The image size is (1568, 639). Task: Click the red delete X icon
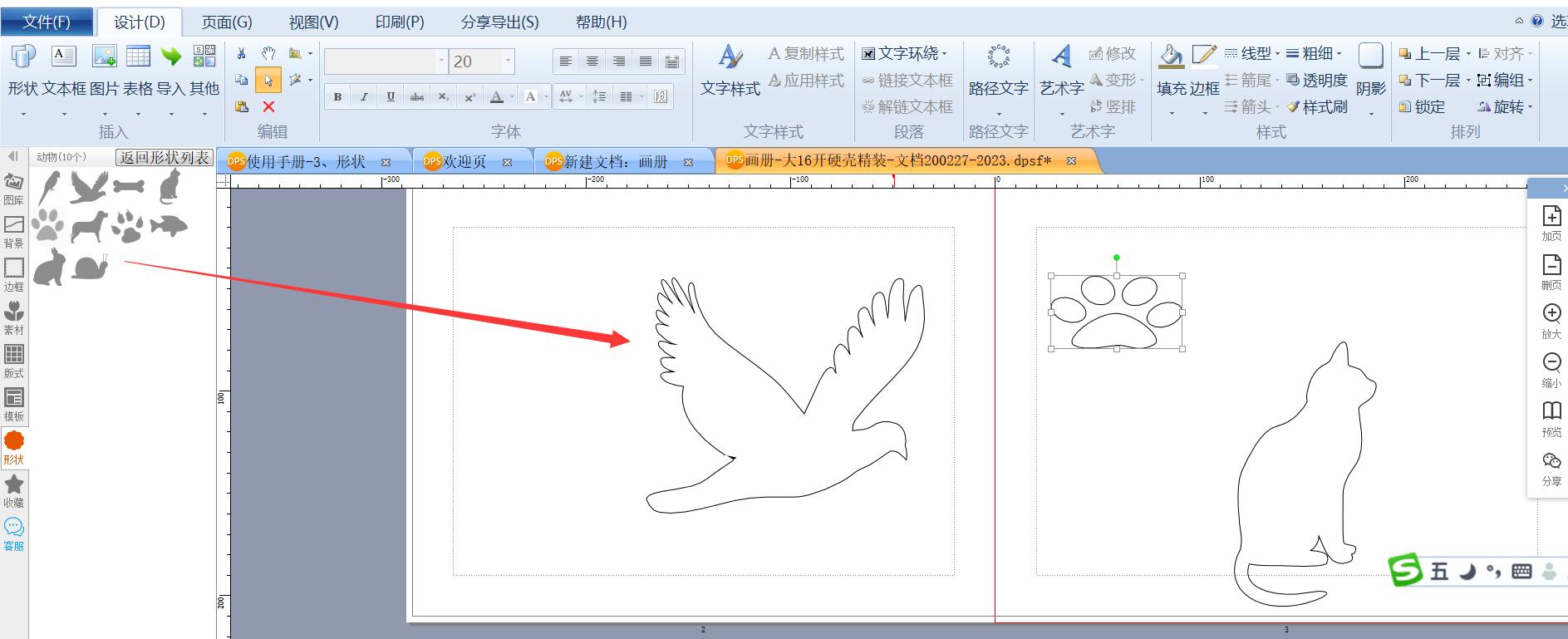click(268, 106)
